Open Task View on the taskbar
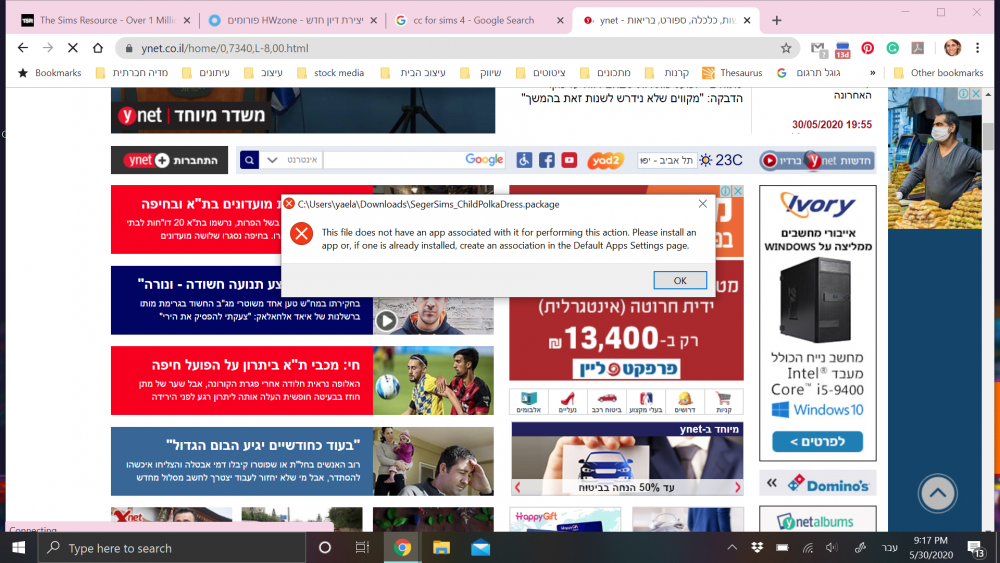 (362, 548)
